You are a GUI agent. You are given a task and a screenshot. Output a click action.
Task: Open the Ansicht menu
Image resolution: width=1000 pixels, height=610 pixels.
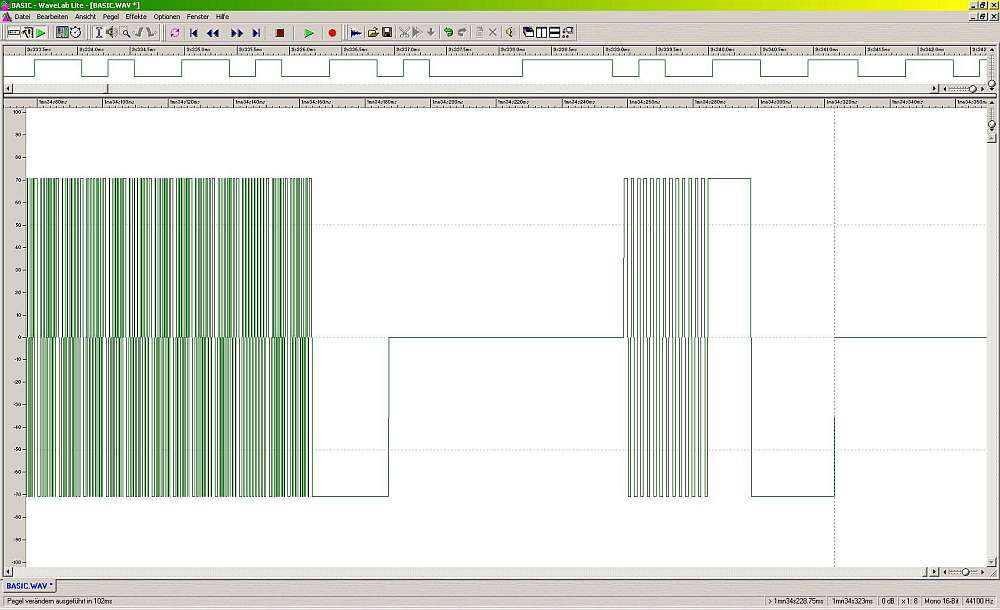click(85, 17)
